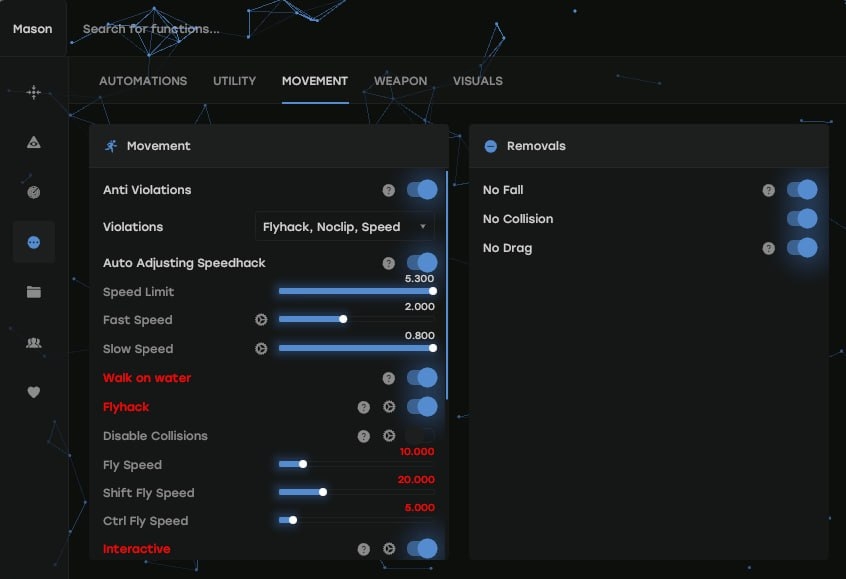Expand the Violations dropdown list
Screen dimensions: 846x579
(344, 227)
